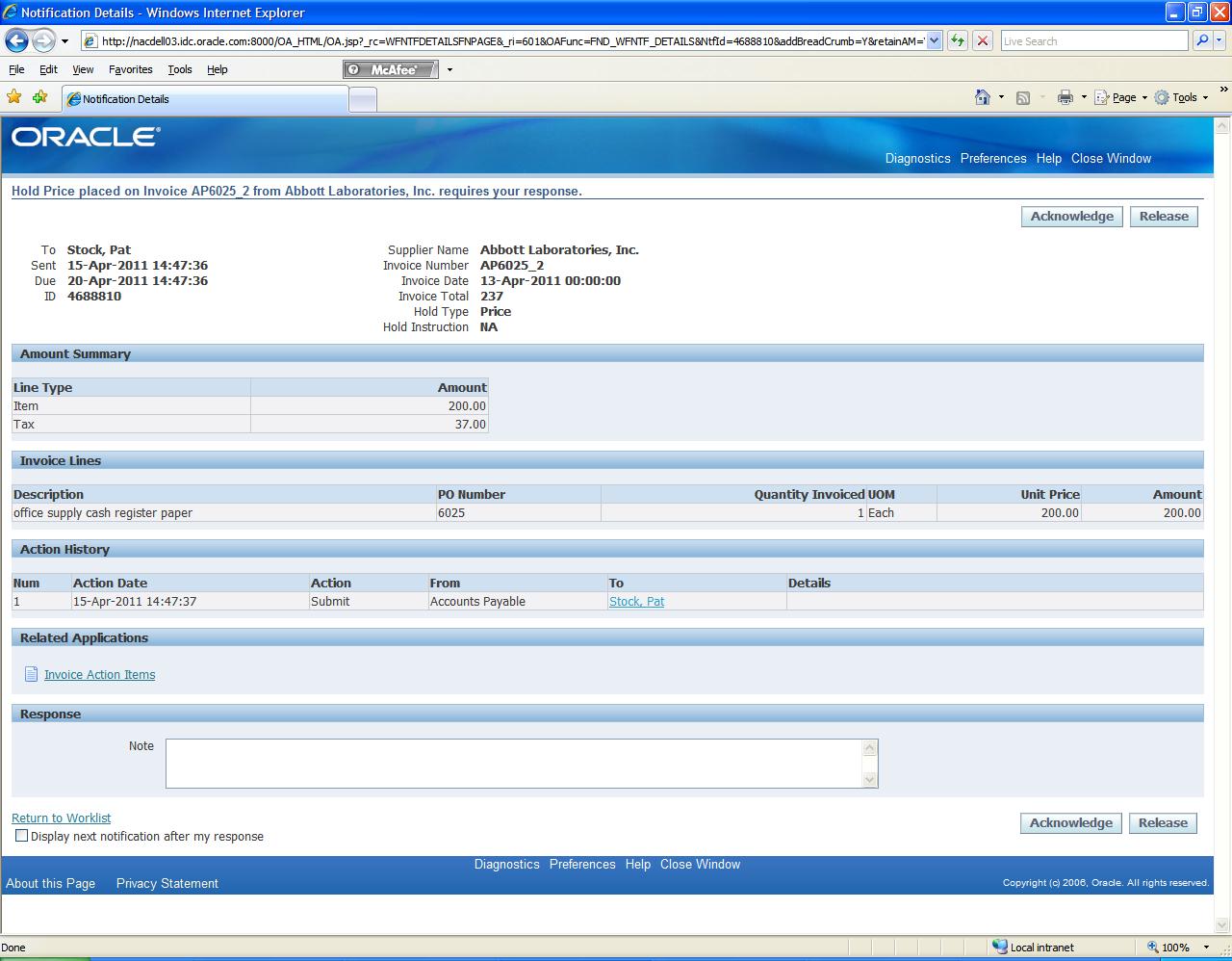Open the Favorites Center star icon
1232x961 pixels.
(x=13, y=97)
